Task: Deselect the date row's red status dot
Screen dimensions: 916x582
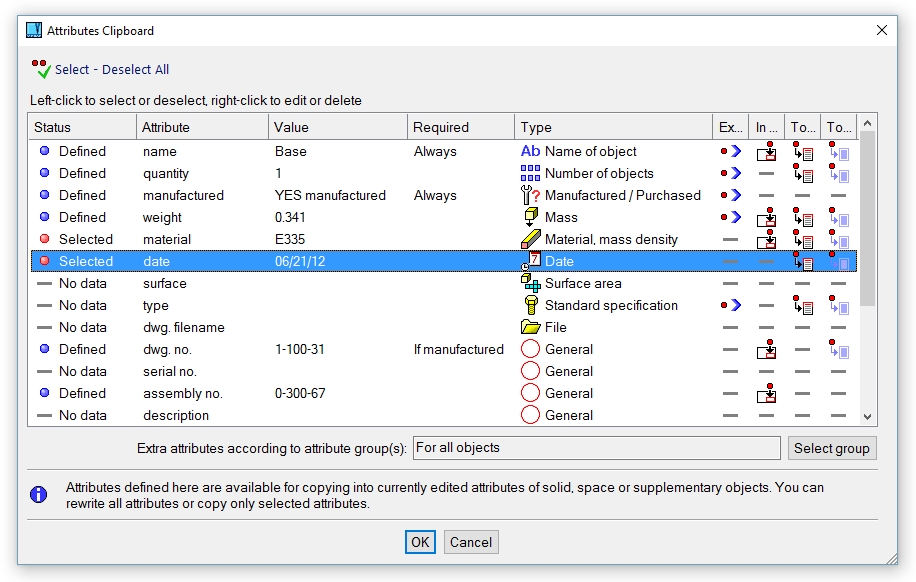Action: [44, 261]
